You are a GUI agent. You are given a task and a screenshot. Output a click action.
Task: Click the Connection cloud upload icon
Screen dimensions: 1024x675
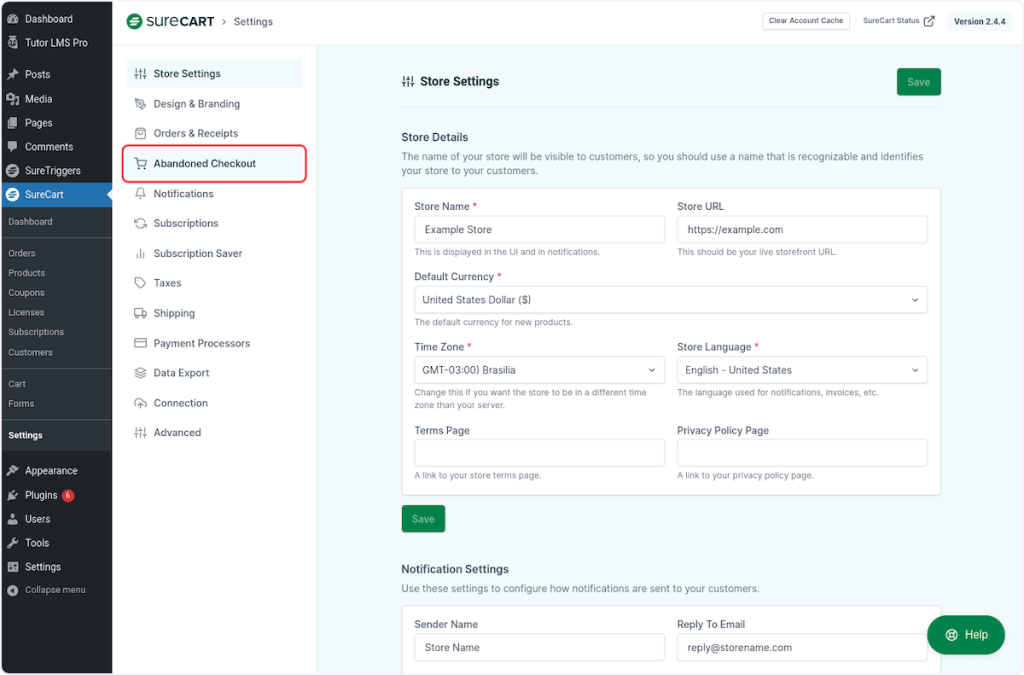(141, 403)
